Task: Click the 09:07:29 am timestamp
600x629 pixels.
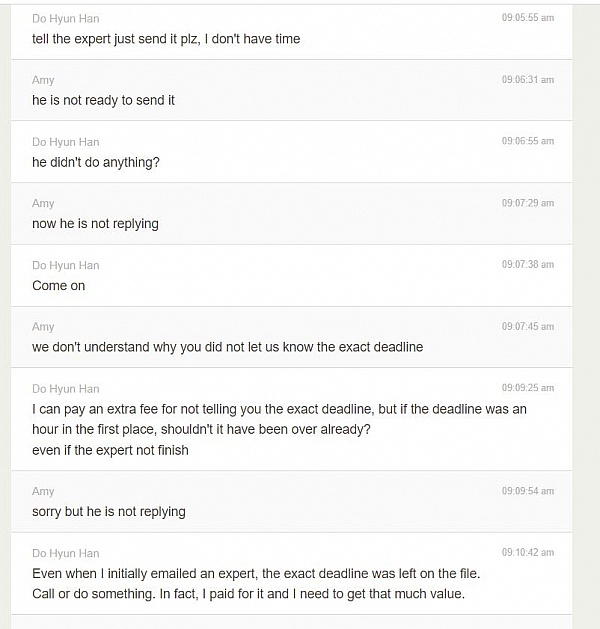Action: 527,203
